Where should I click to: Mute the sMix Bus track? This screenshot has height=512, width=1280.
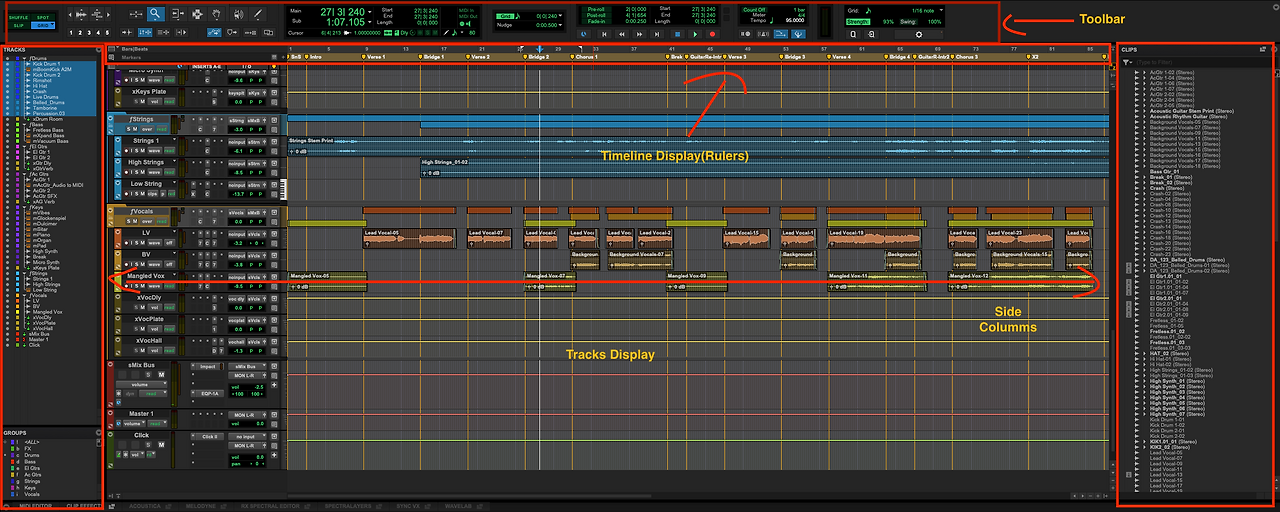(x=161, y=374)
